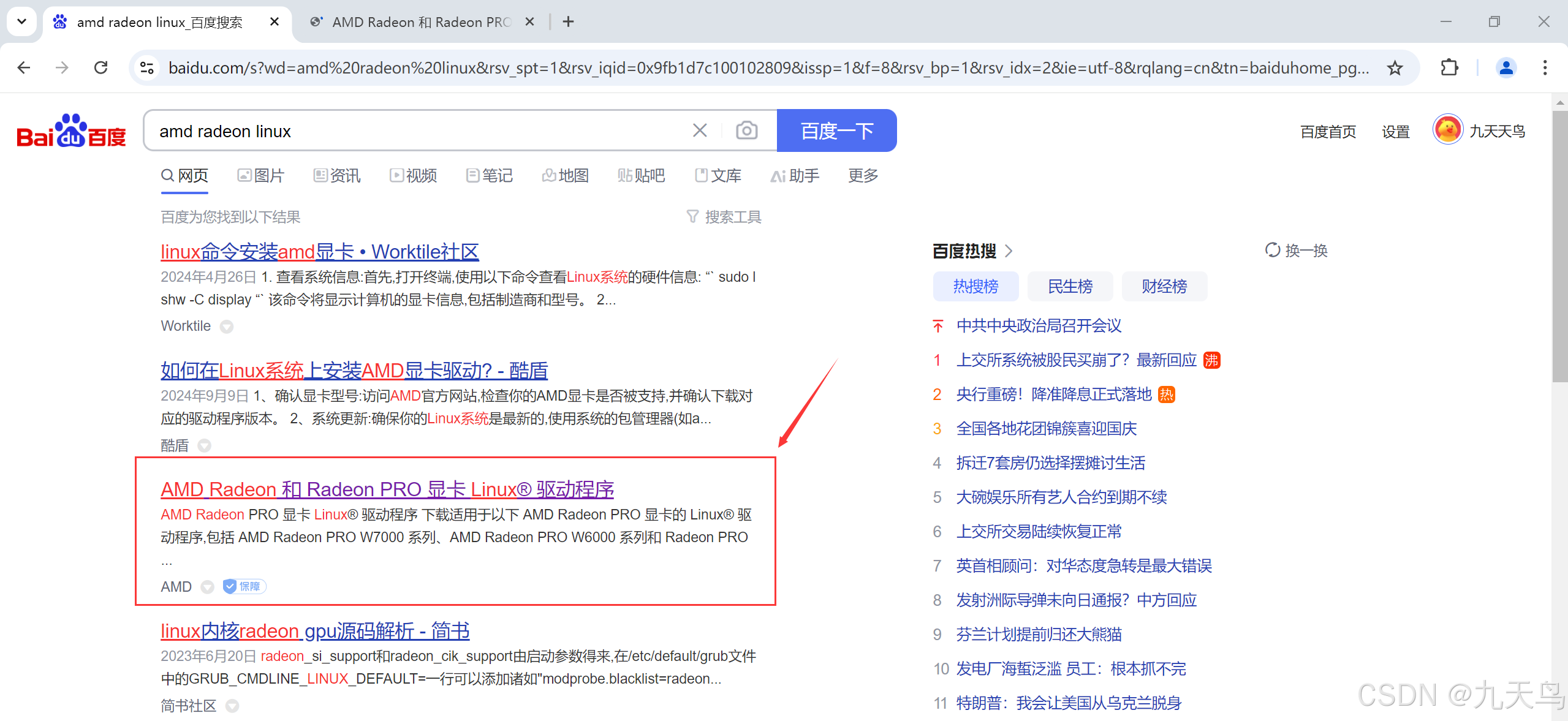Expand the dropdown next to 简书社区 source
This screenshot has height=721, width=1568.
pos(232,706)
